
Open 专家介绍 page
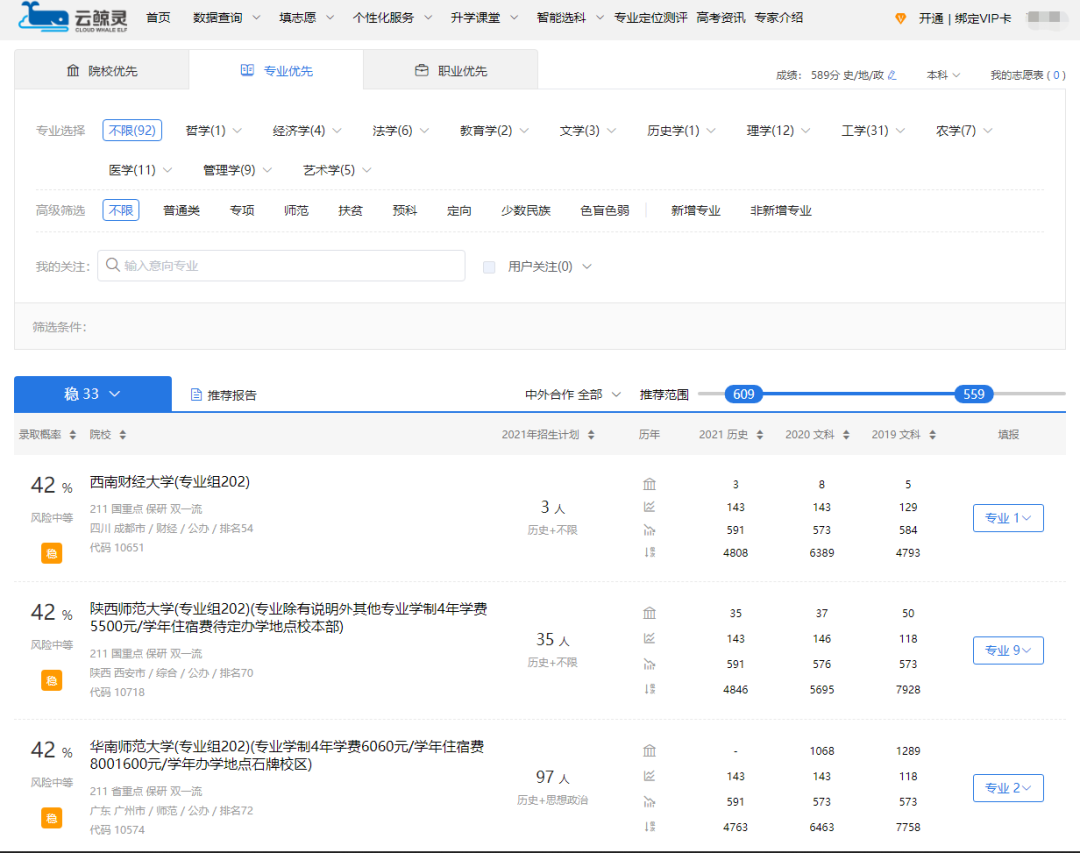pos(778,18)
